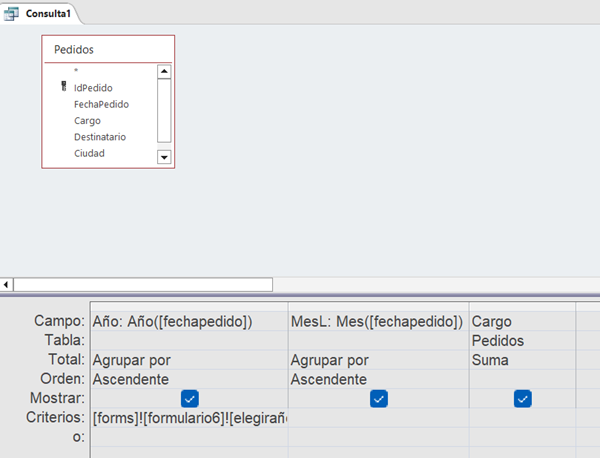
Task: Click the down arrow of Pedidos field list scrollbar
Action: (x=164, y=157)
